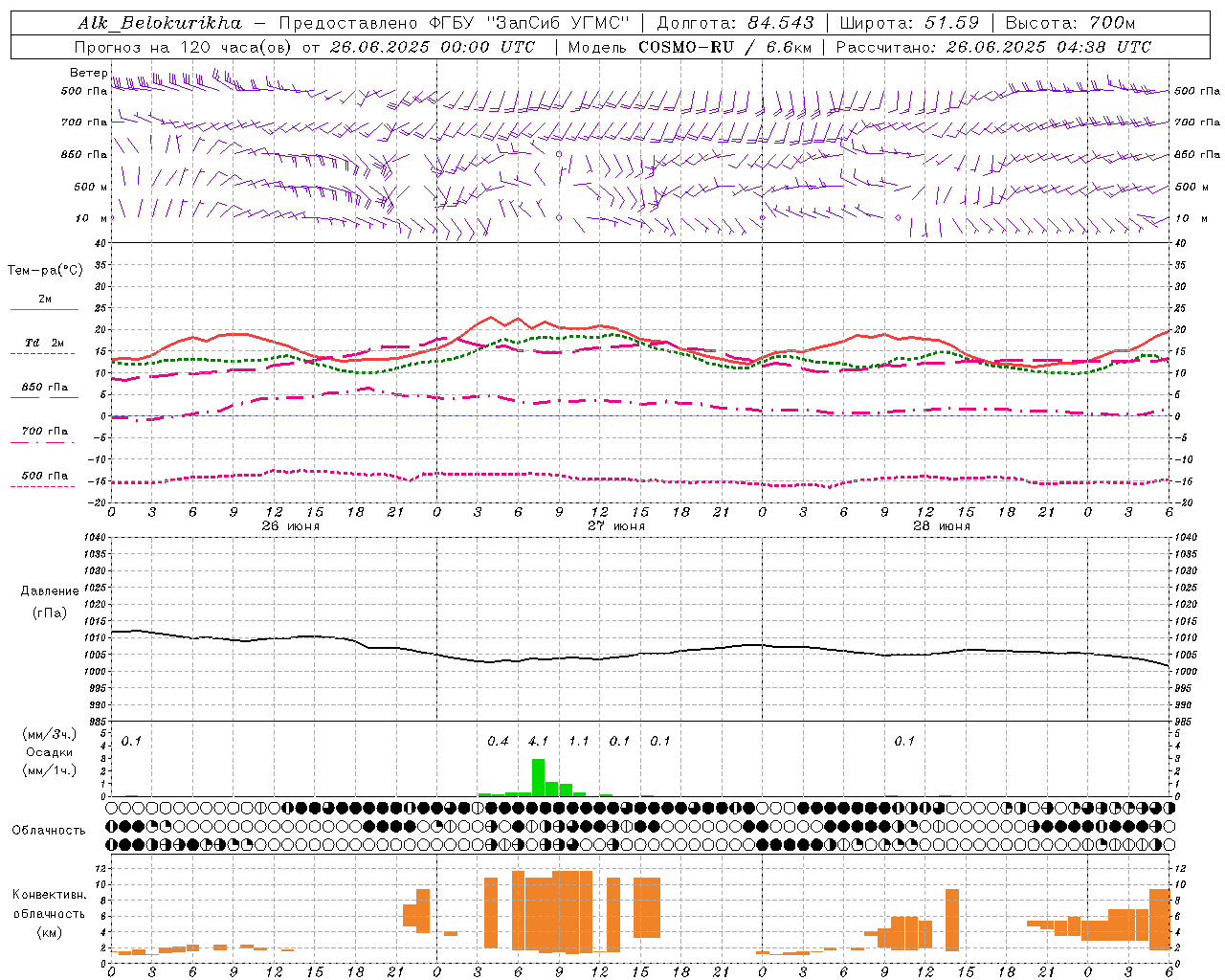Click the 'Давление' pressure panel label
The image size is (1225, 980).
click(x=50, y=591)
